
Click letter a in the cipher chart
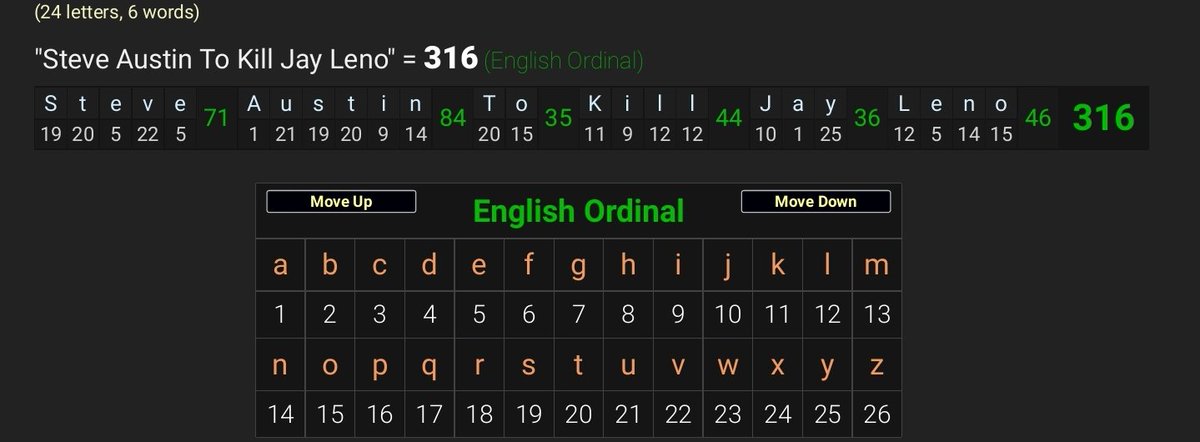point(280,265)
